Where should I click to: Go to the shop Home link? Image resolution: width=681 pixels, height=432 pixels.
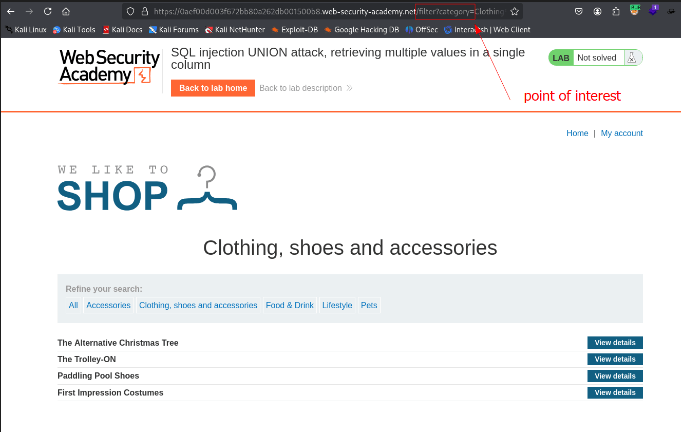(577, 133)
